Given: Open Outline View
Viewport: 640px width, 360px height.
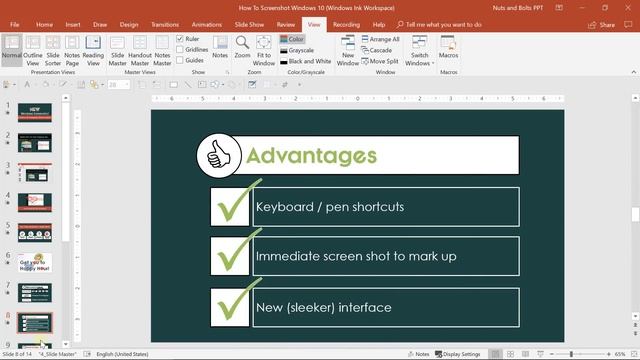Looking at the screenshot, I should [33, 51].
